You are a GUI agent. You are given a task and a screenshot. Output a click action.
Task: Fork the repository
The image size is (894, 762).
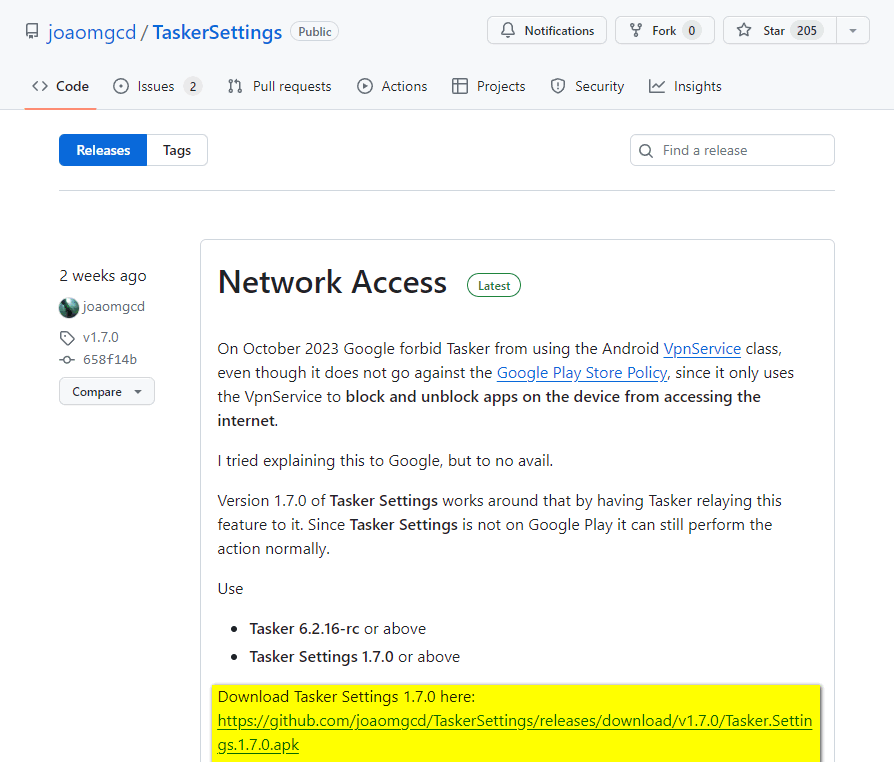[664, 30]
